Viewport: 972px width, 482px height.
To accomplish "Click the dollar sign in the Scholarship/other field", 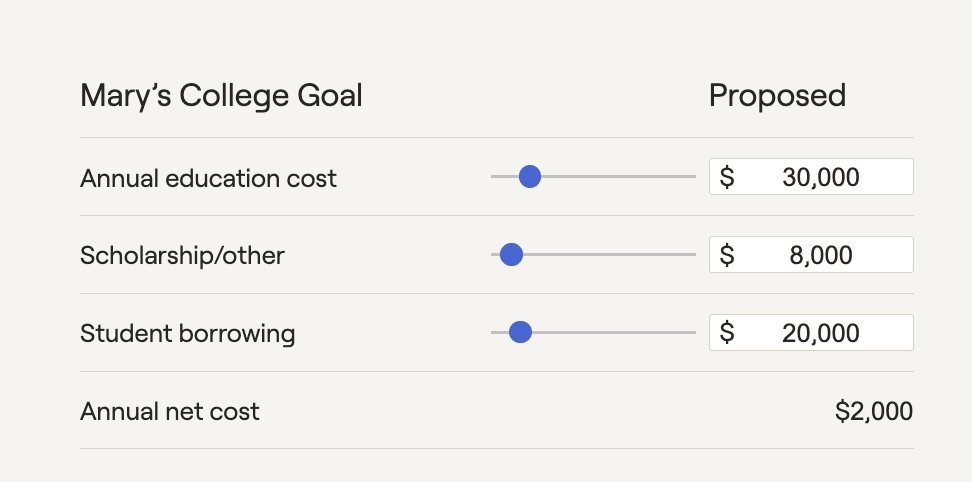I will (x=727, y=255).
